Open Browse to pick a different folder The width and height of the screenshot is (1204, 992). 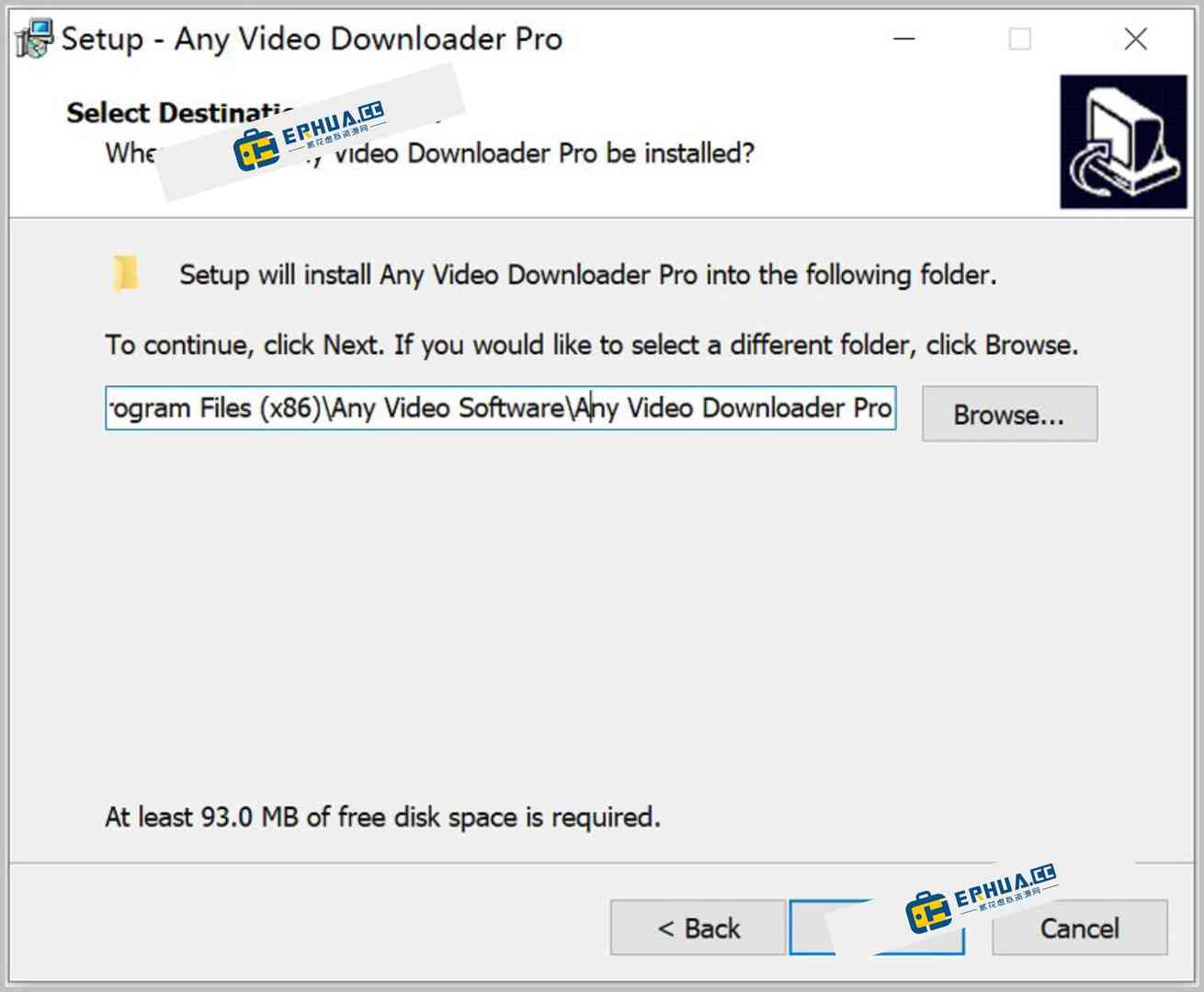1009,414
